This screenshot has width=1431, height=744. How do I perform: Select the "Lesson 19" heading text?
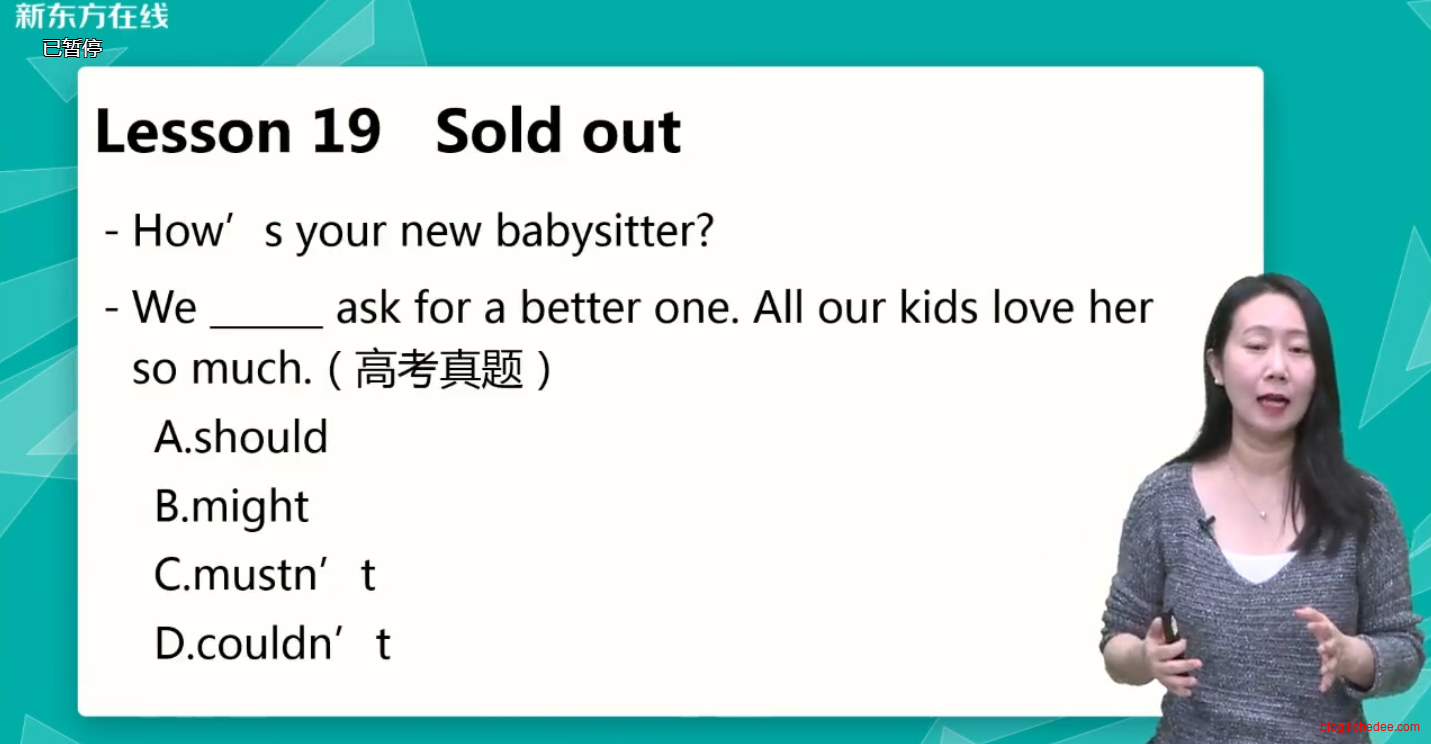238,132
